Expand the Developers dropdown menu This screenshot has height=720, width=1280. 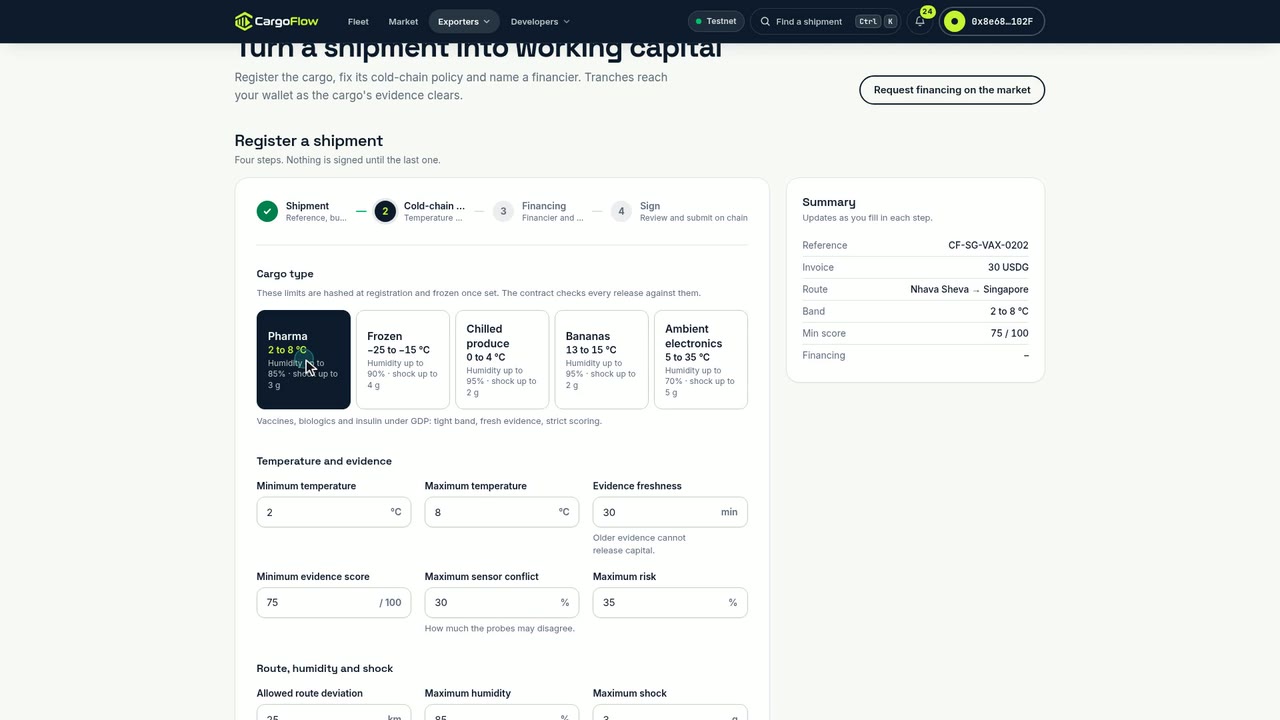[540, 21]
